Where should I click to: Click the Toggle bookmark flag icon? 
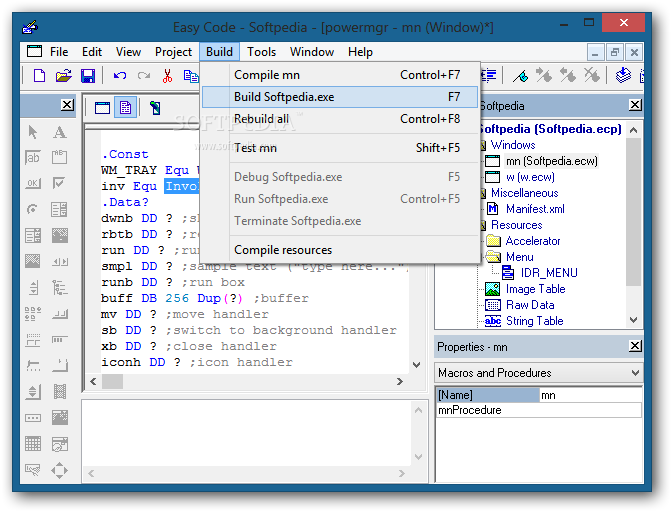point(520,76)
